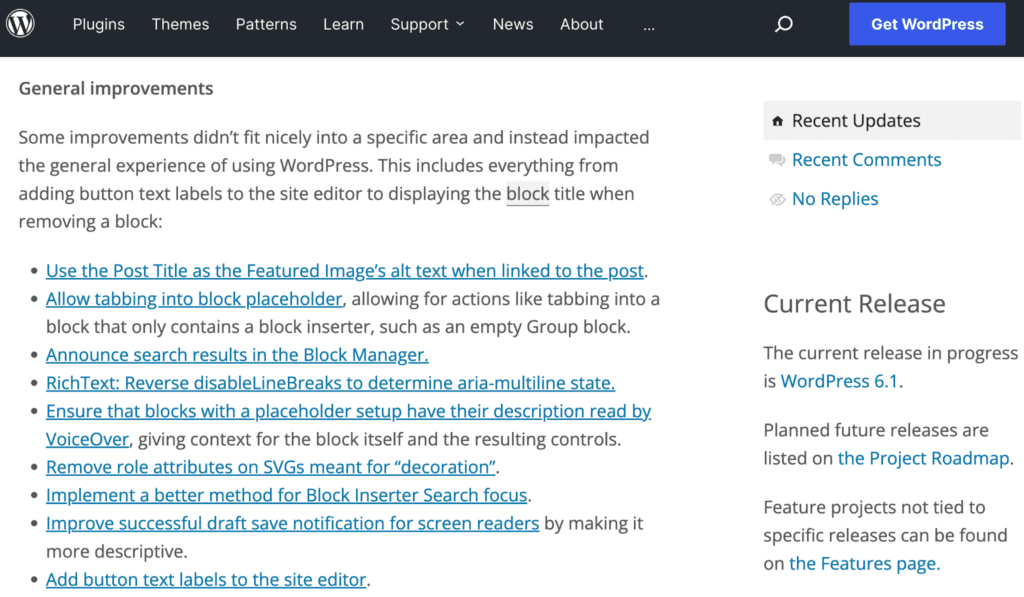Open the search magnifier icon
Image resolution: width=1024 pixels, height=597 pixels.
(784, 24)
